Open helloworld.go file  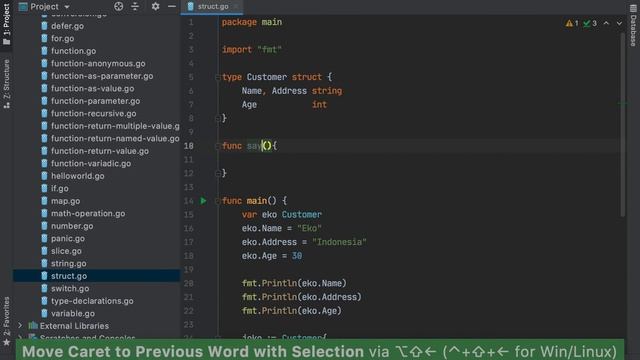coord(78,176)
